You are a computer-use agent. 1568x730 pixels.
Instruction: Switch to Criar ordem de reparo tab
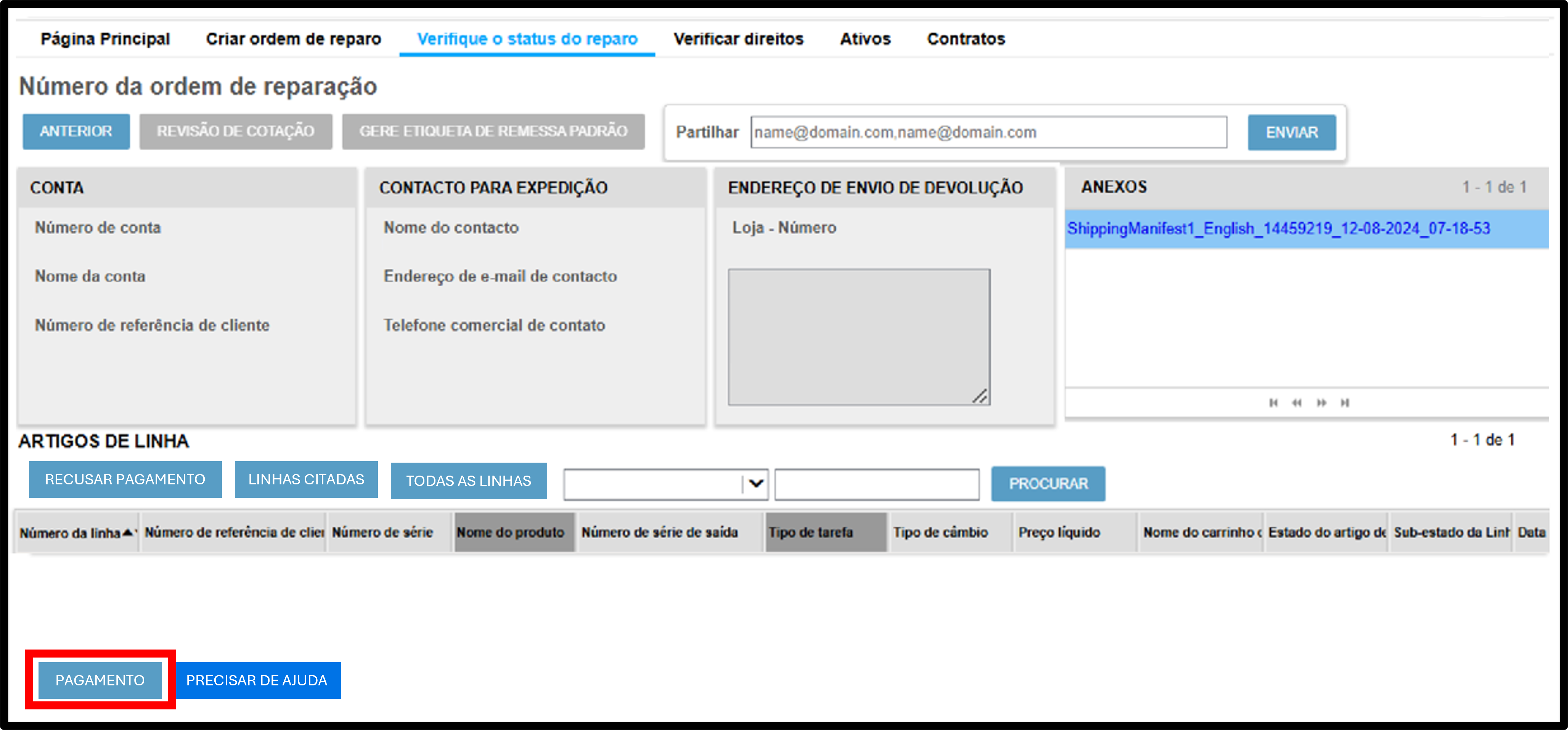293,39
